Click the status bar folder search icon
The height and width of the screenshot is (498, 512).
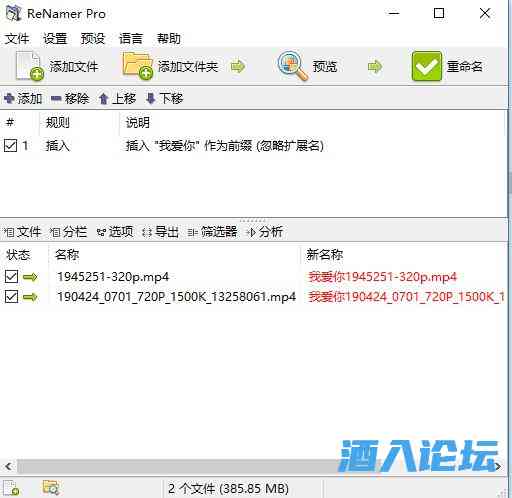pyautogui.click(x=51, y=488)
